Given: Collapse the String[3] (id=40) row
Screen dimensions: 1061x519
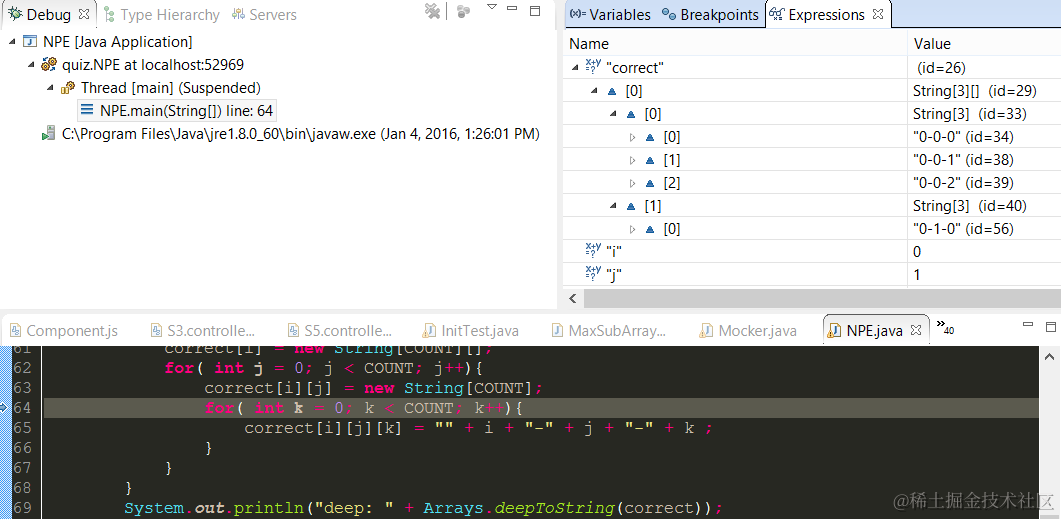Looking at the screenshot, I should [613, 206].
